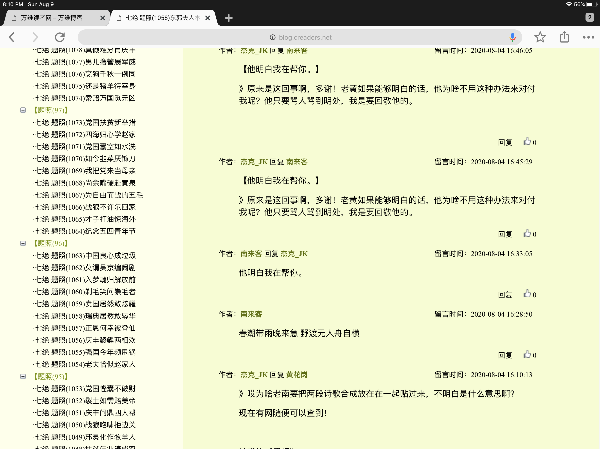Tap the microphone voice search icon
The image size is (600, 449).
[513, 37]
